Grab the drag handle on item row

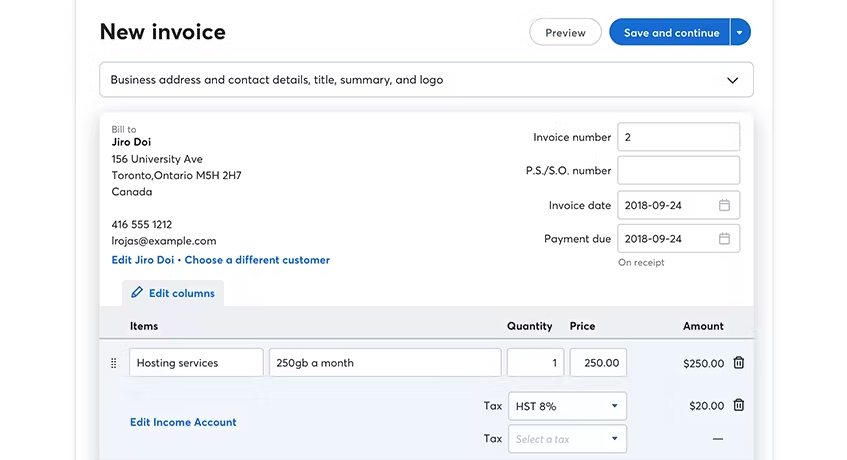pos(113,363)
